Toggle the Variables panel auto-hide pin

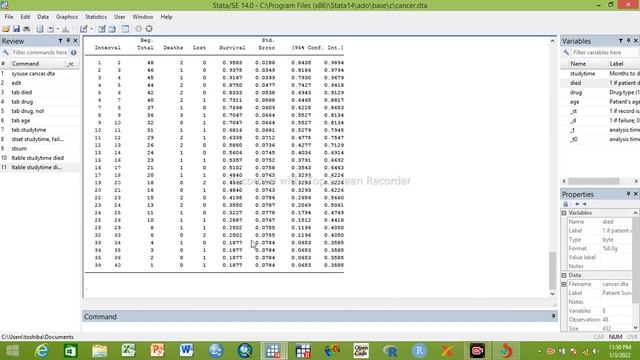click(629, 41)
